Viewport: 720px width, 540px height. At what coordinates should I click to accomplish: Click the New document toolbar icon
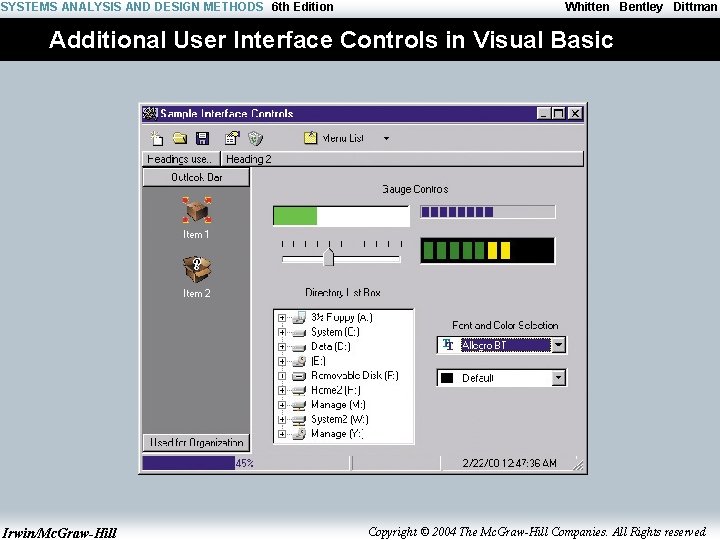point(157,138)
